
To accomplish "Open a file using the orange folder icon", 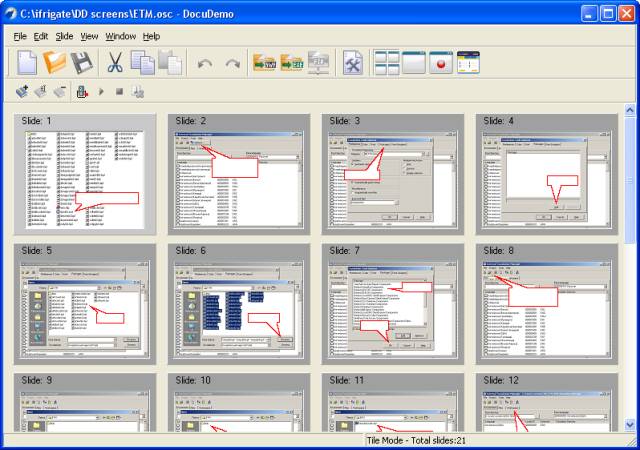I will [54, 63].
